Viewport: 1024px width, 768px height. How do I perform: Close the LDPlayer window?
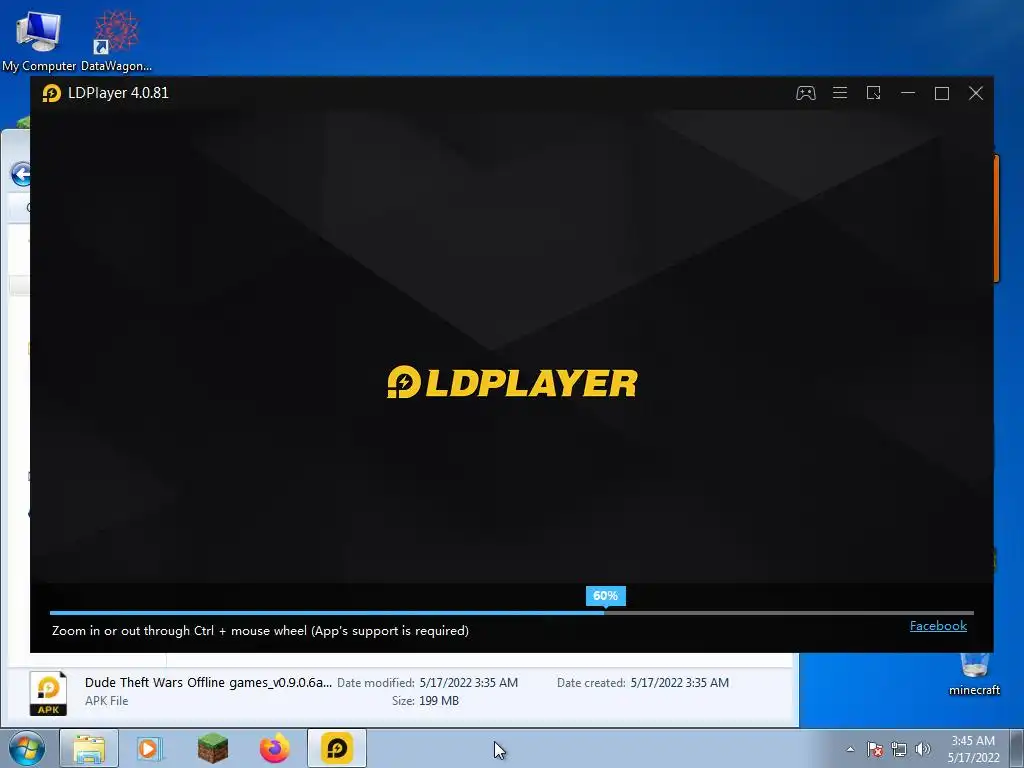tap(976, 93)
